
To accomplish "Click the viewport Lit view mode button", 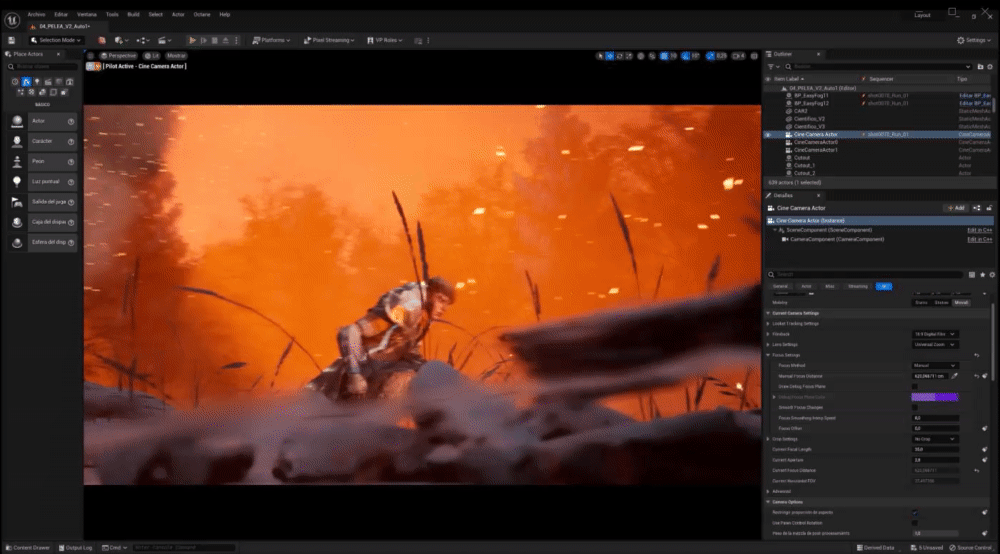I will click(x=152, y=56).
